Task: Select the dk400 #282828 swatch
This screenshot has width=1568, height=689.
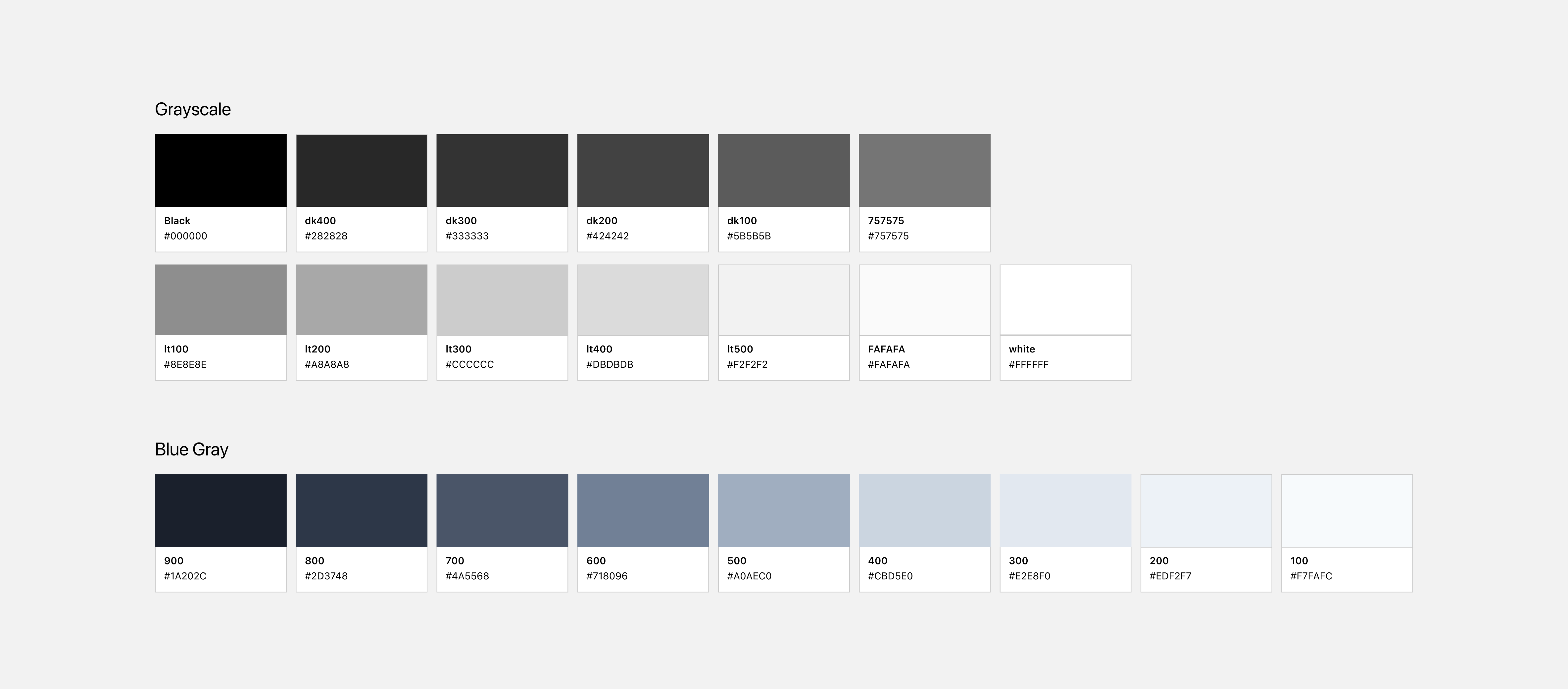Action: click(361, 171)
